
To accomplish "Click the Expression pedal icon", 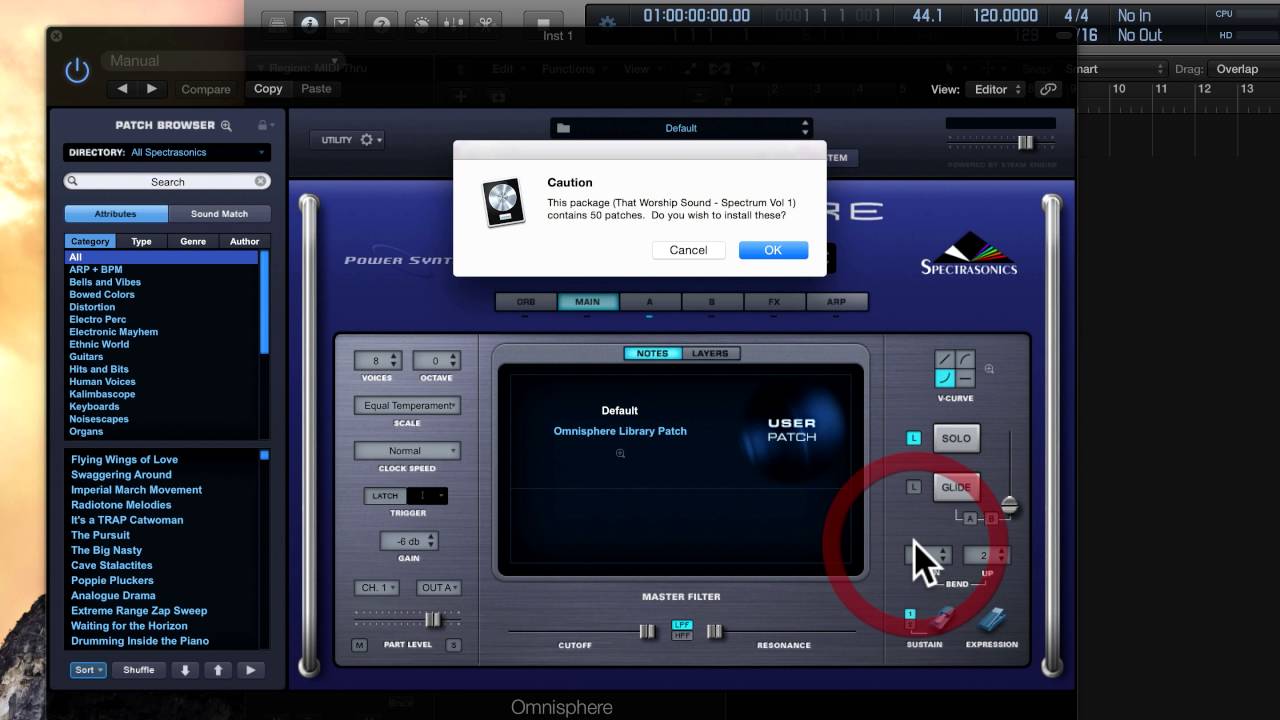I will [992, 620].
